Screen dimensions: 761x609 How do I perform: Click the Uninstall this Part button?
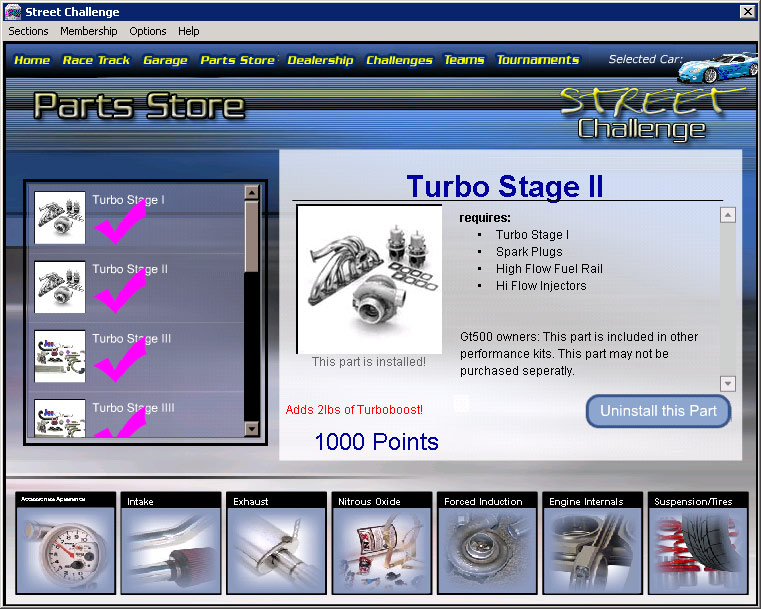pyautogui.click(x=658, y=411)
